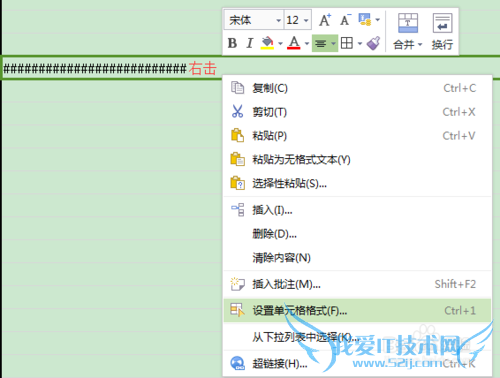
Task: Click the wrap text icon
Action: 442,23
